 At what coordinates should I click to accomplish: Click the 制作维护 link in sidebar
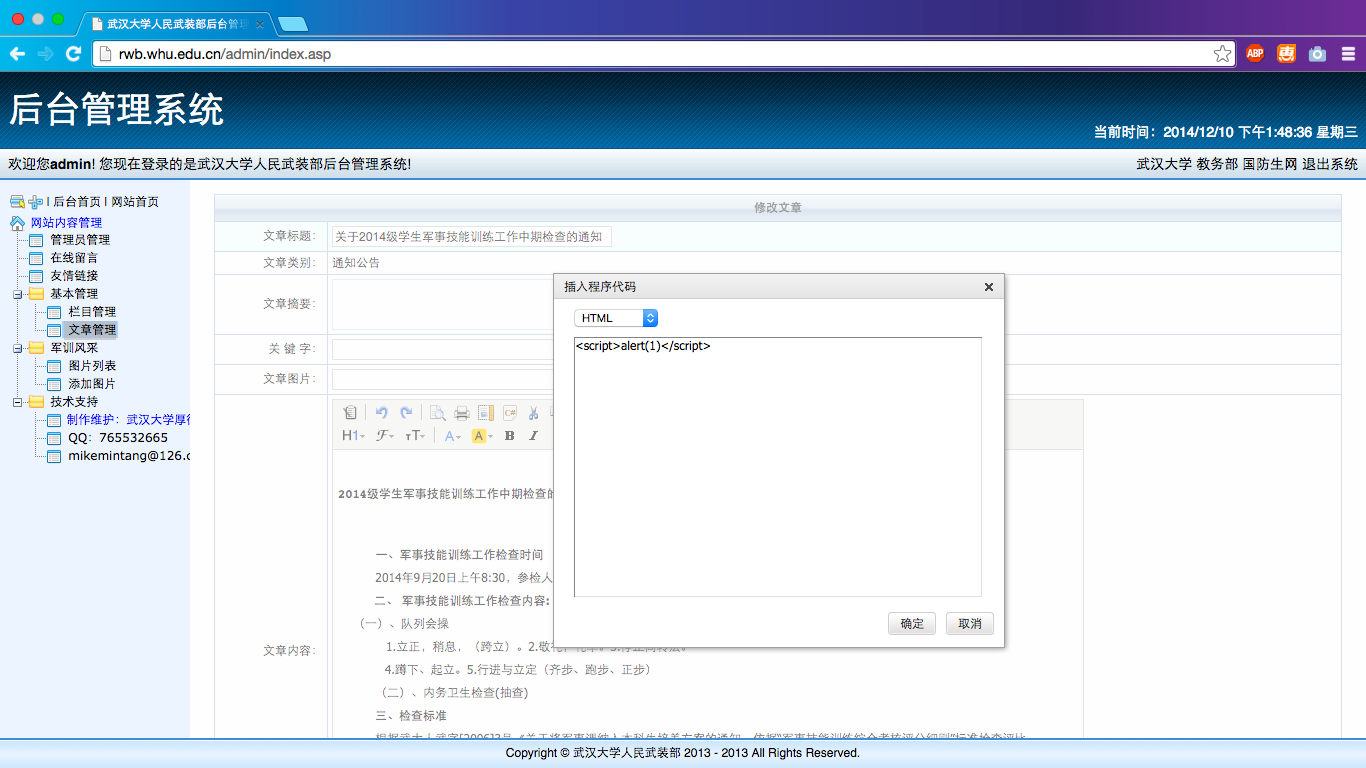click(128, 420)
